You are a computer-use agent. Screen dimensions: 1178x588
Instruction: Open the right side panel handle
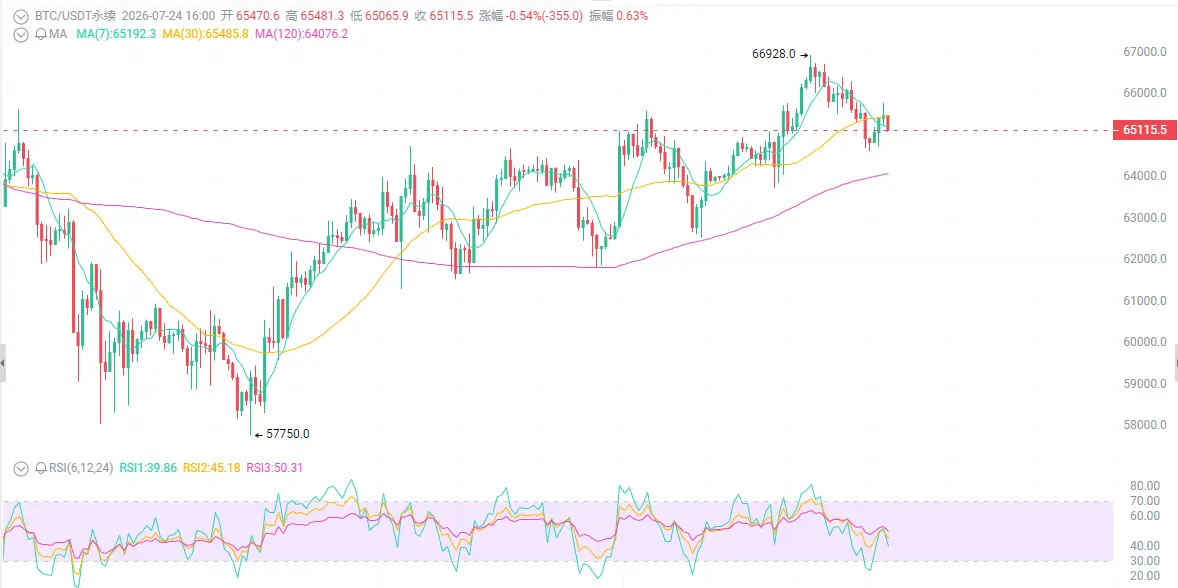1175,363
